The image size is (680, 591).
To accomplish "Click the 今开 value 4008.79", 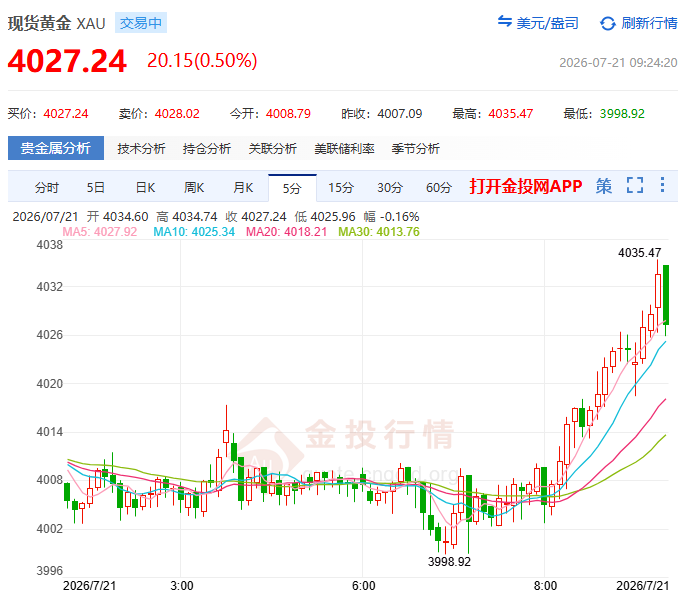I will tap(288, 114).
